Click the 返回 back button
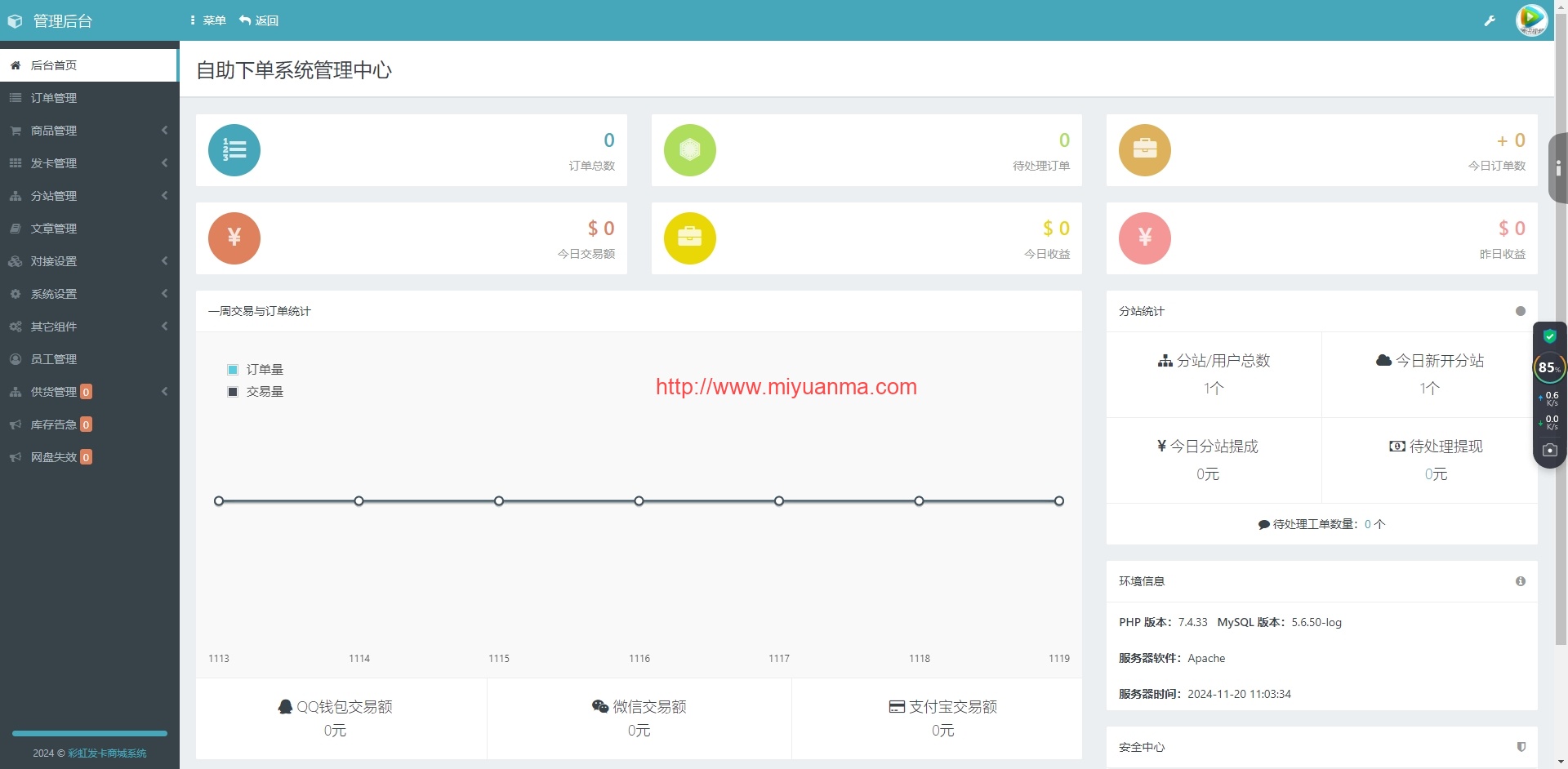 (x=259, y=20)
